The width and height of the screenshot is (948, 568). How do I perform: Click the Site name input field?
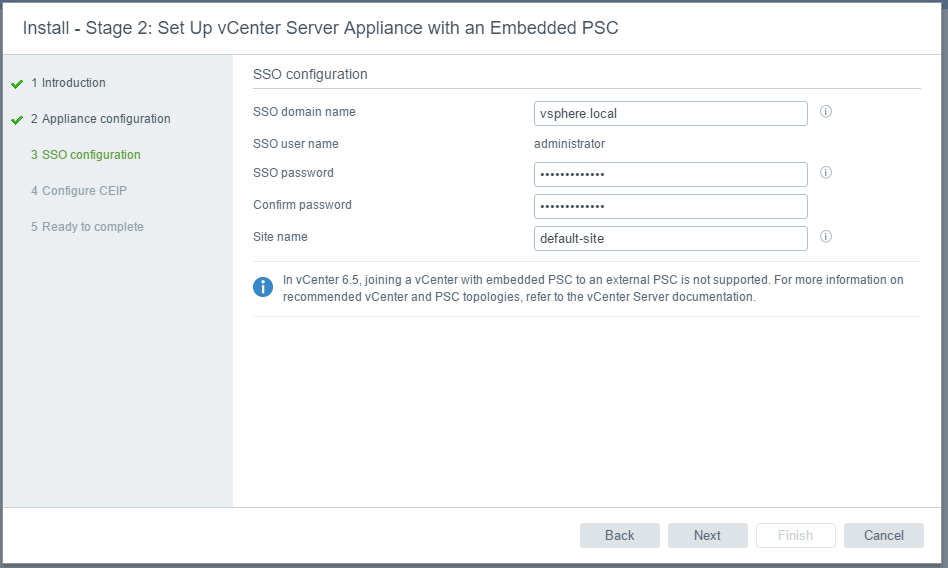(x=670, y=238)
